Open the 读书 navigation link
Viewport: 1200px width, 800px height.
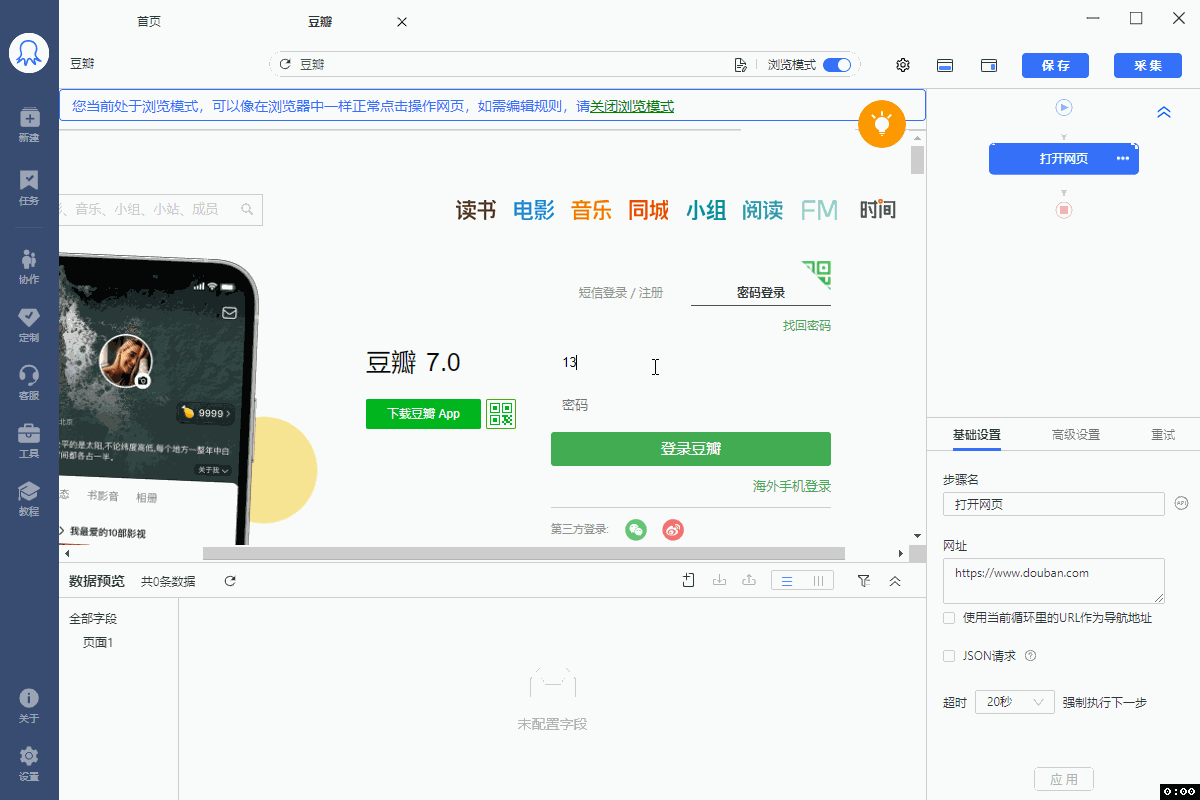pos(476,210)
